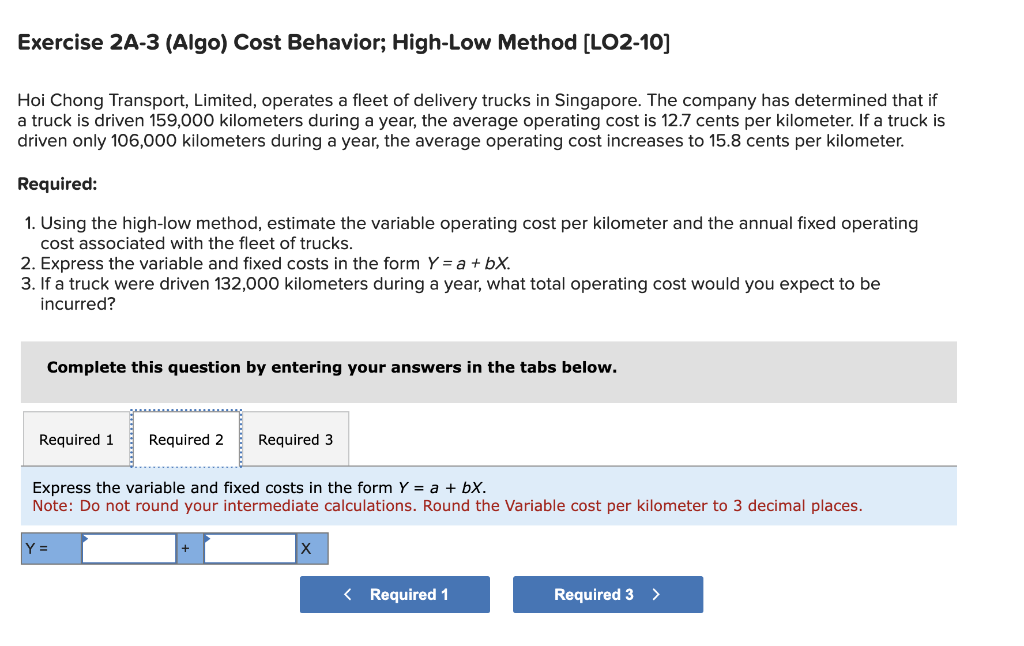1024x646 pixels.
Task: Click the + symbol between answer boxes
Action: 187,548
